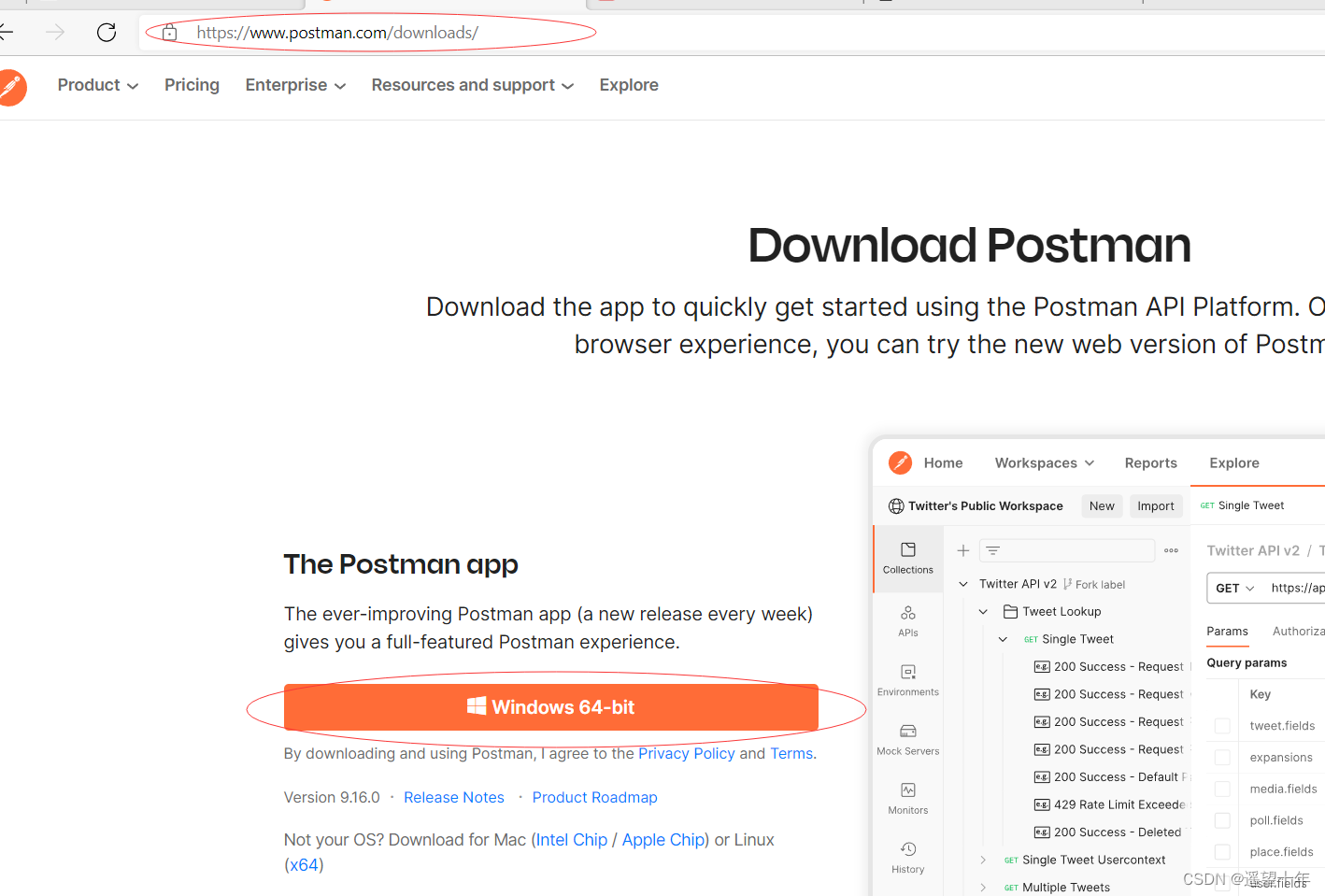1325x896 pixels.
Task: Open the Pricing page
Action: pyautogui.click(x=192, y=85)
